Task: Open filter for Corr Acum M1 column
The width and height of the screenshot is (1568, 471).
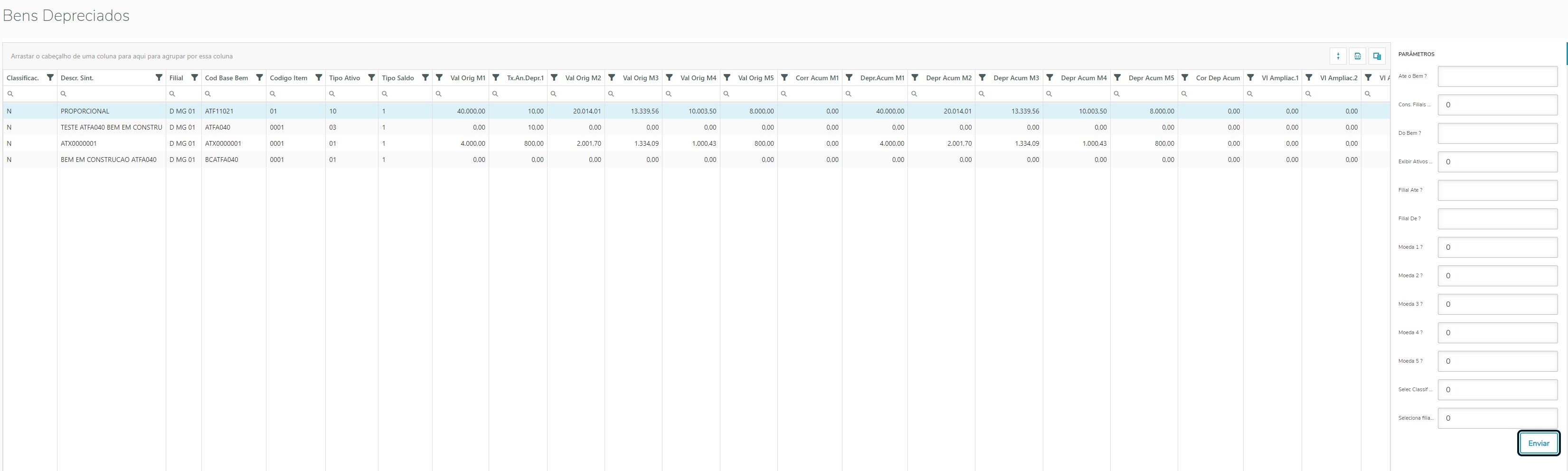Action: 784,78
